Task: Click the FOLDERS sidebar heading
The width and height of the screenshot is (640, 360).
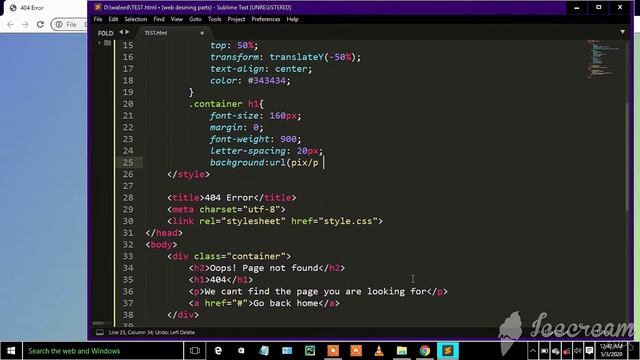Action: tap(105, 33)
